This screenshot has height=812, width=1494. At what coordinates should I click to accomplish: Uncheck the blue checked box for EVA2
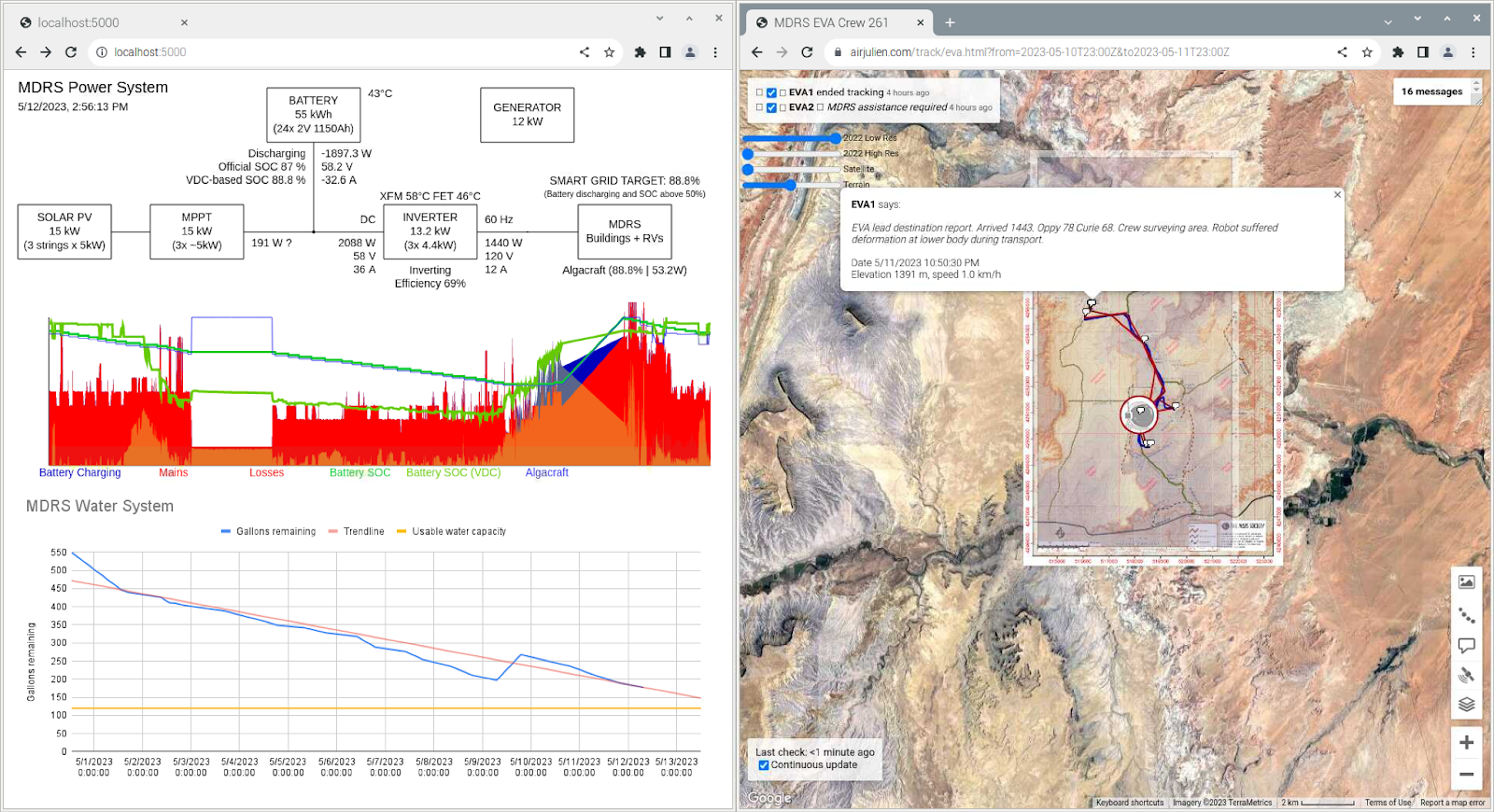[x=771, y=107]
